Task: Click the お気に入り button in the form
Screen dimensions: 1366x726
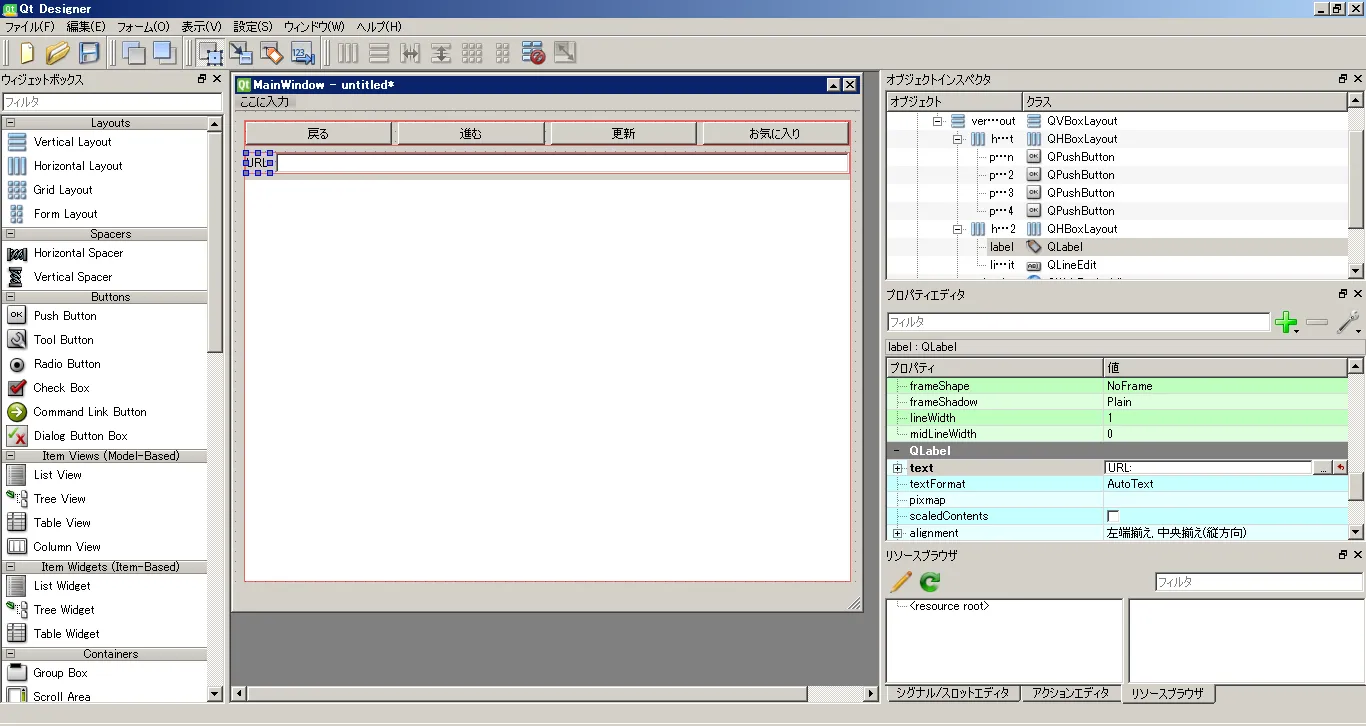Action: click(775, 133)
